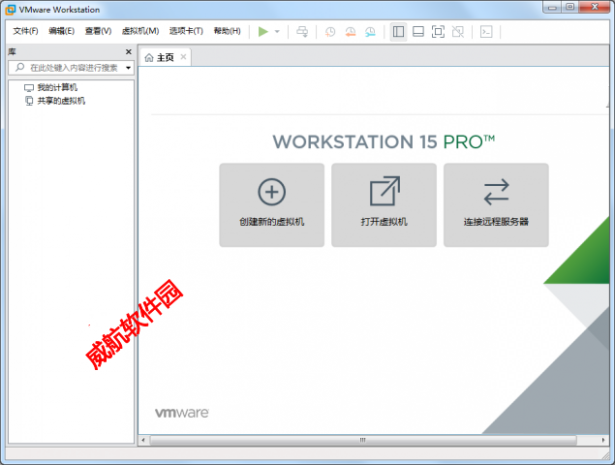The height and width of the screenshot is (465, 615).
Task: Open the console view toolbar icon
Action: tap(486, 32)
